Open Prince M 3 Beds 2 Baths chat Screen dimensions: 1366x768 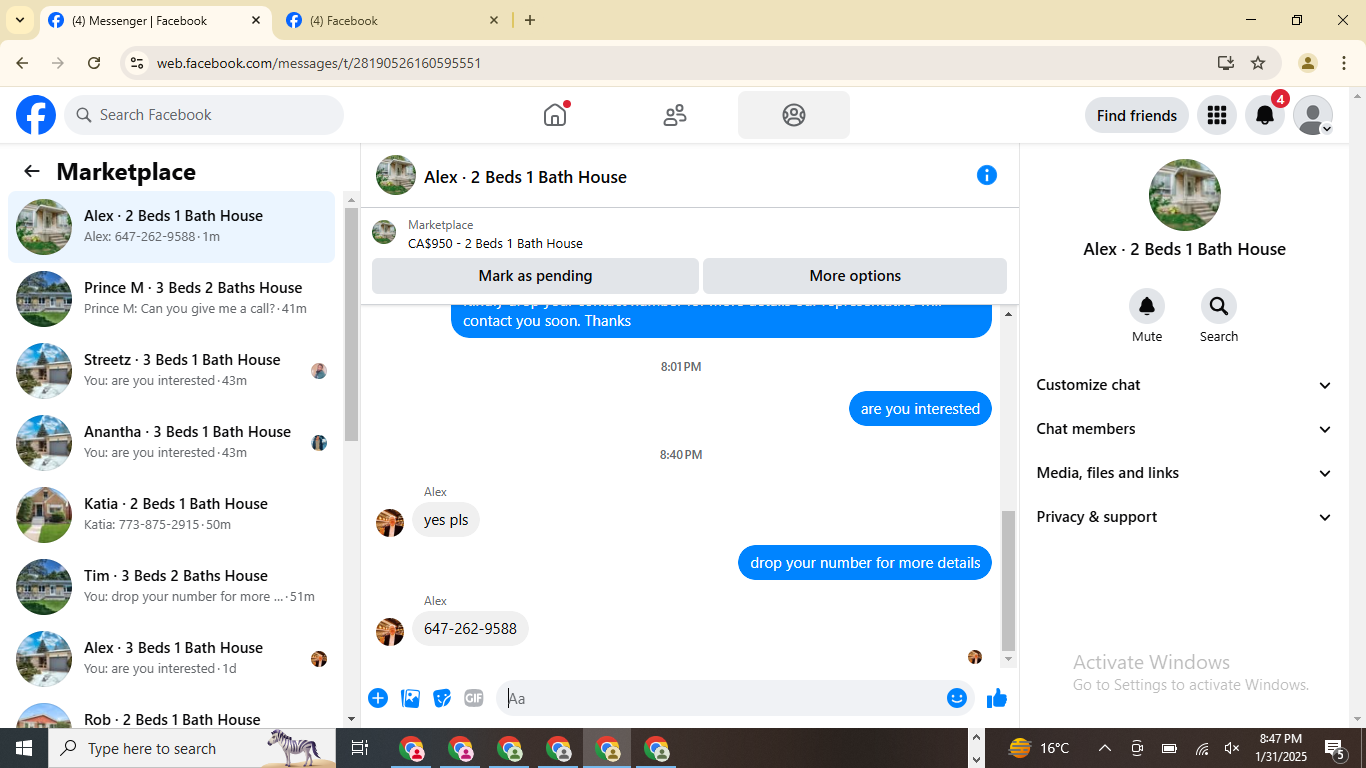[172, 299]
